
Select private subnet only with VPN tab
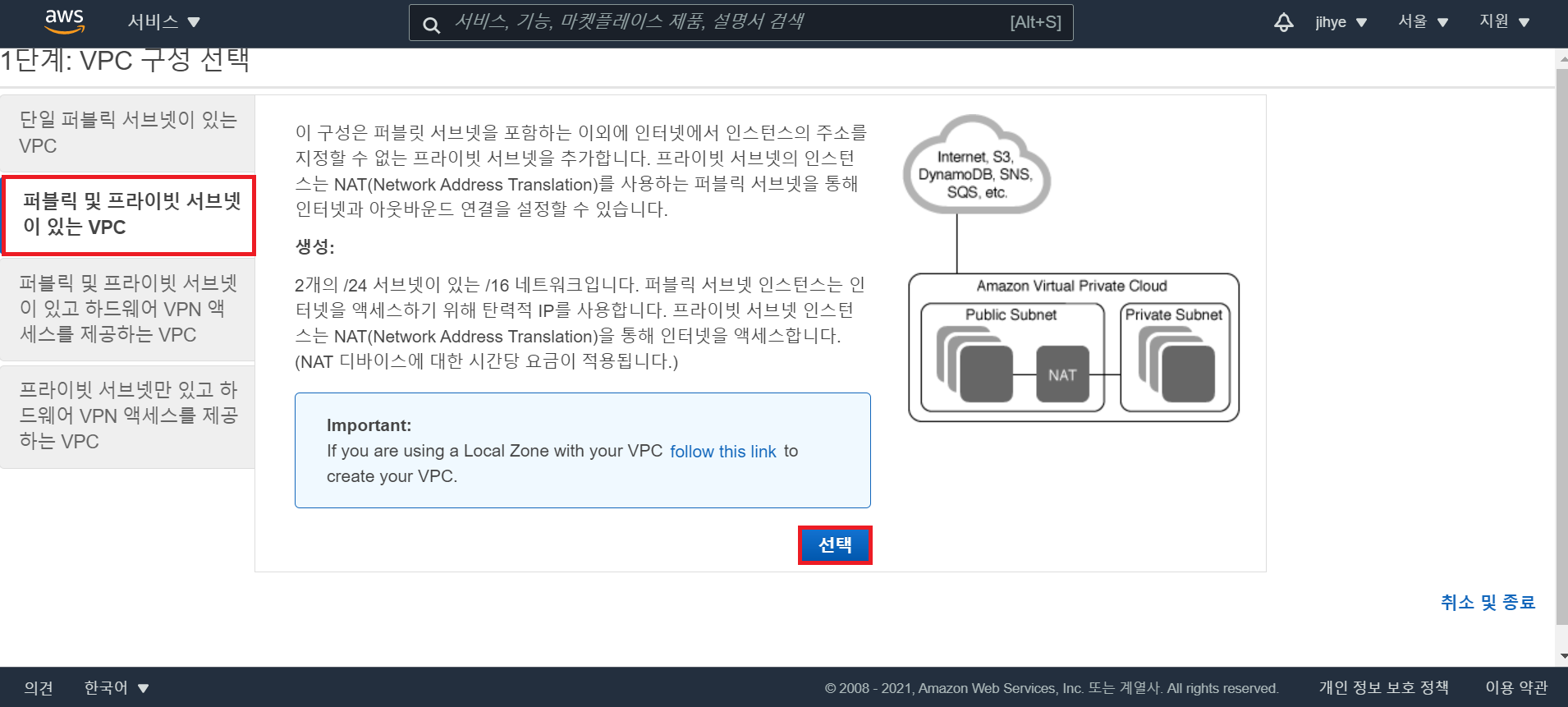(x=128, y=415)
